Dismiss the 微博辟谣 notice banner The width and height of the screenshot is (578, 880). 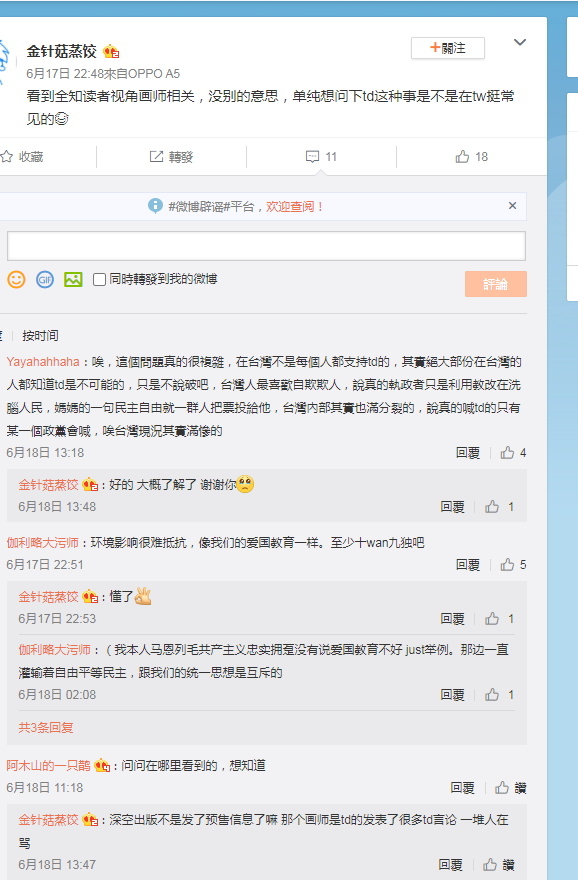coord(512,205)
